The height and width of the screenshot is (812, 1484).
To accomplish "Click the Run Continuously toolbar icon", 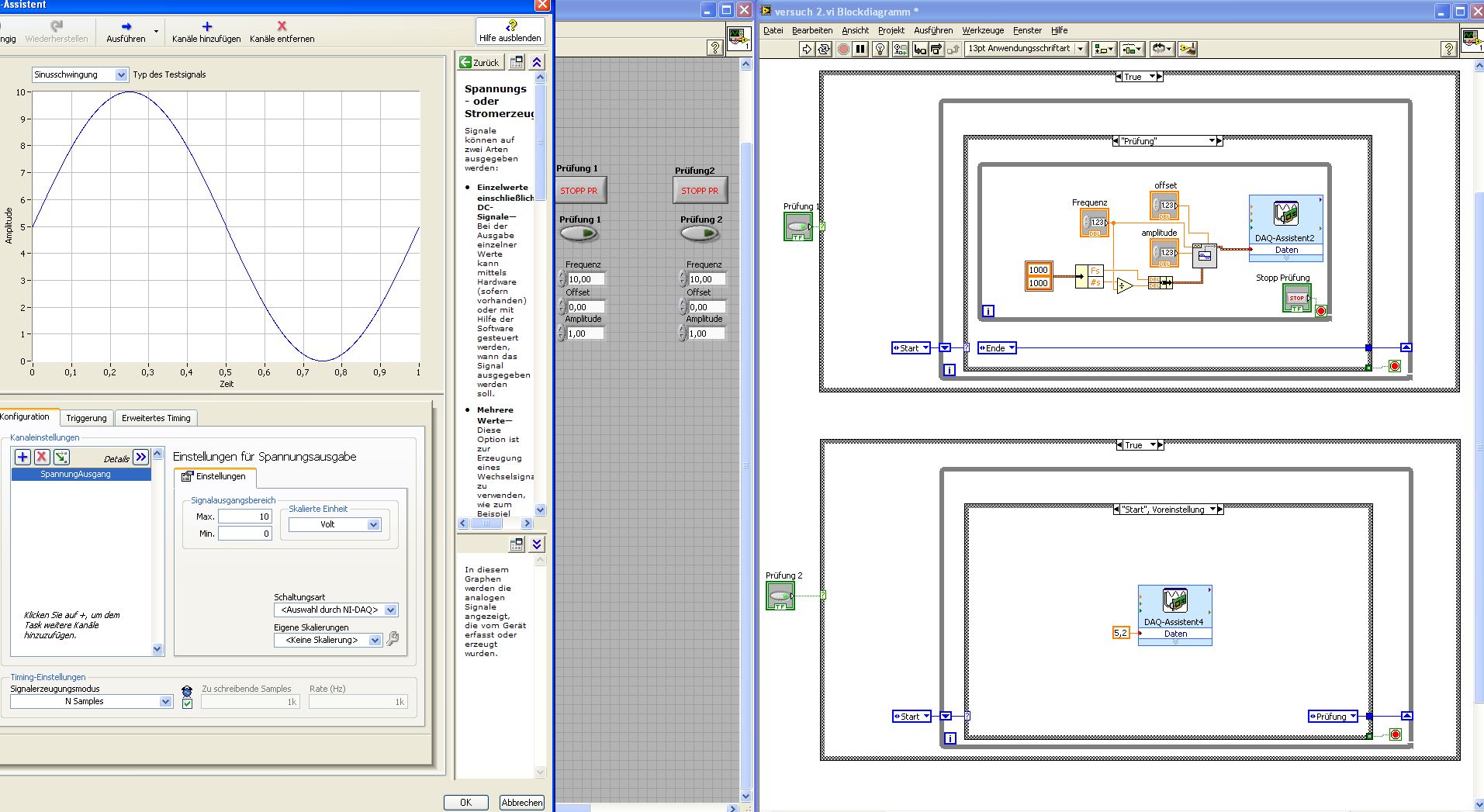I will point(824,49).
